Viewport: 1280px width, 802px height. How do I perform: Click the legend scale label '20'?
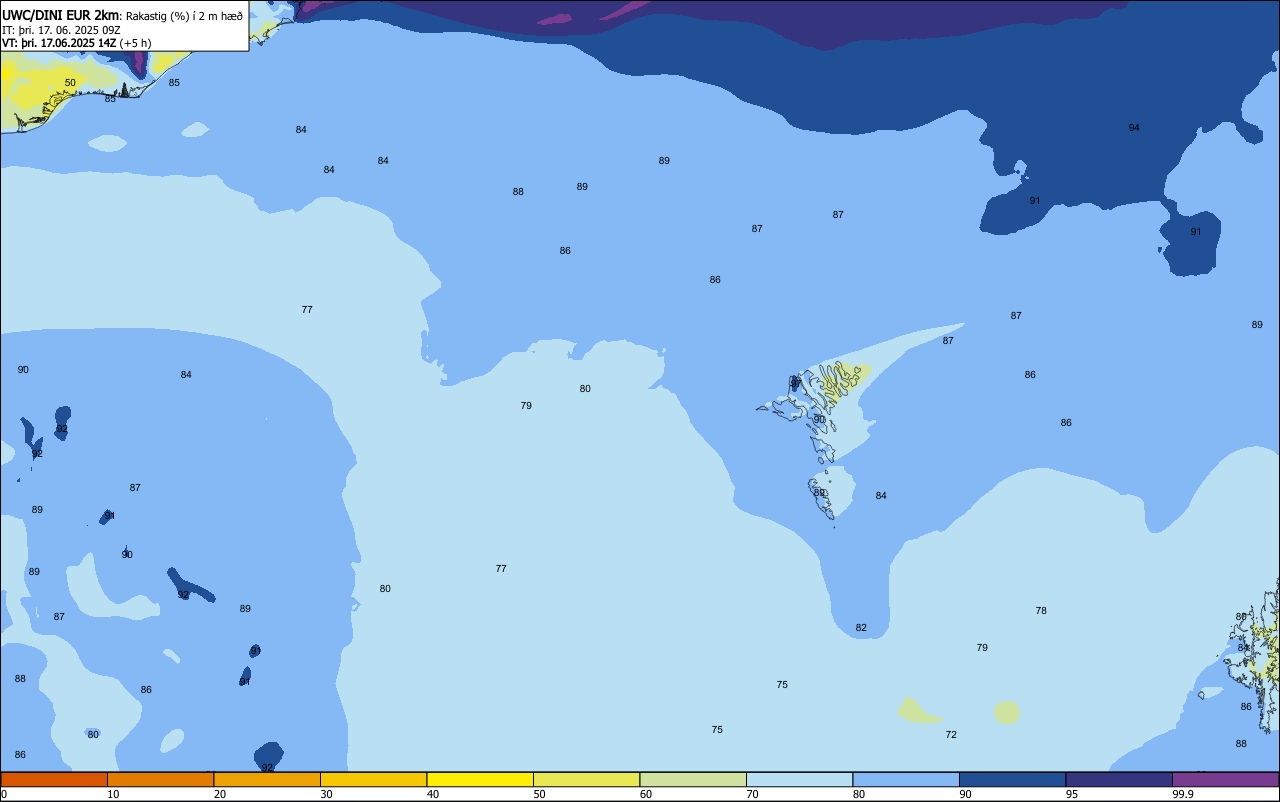(x=220, y=794)
